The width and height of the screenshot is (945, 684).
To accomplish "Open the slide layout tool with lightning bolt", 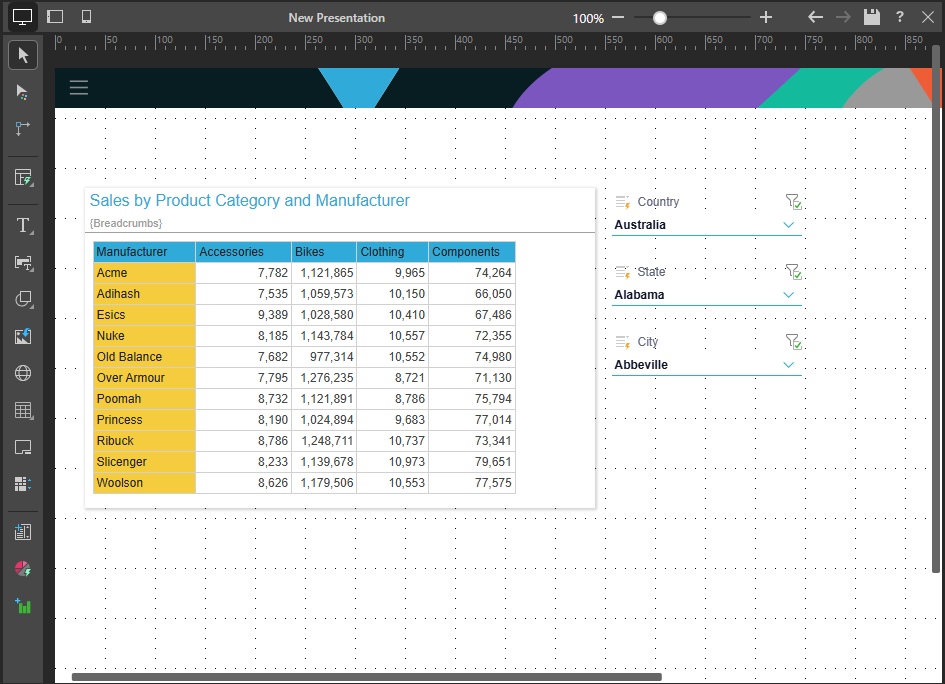I will [x=23, y=178].
